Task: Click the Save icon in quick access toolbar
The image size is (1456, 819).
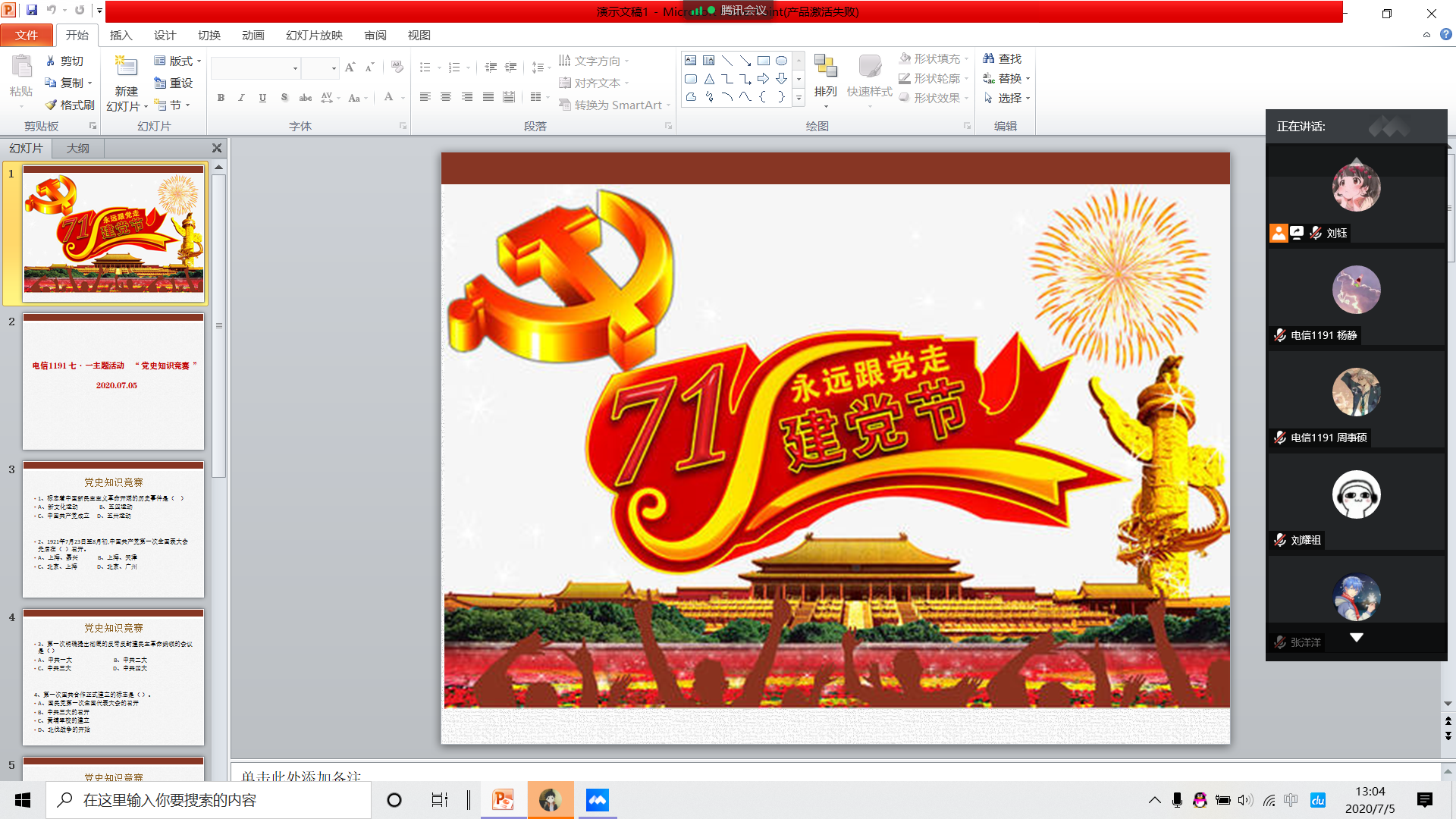Action: [32, 11]
